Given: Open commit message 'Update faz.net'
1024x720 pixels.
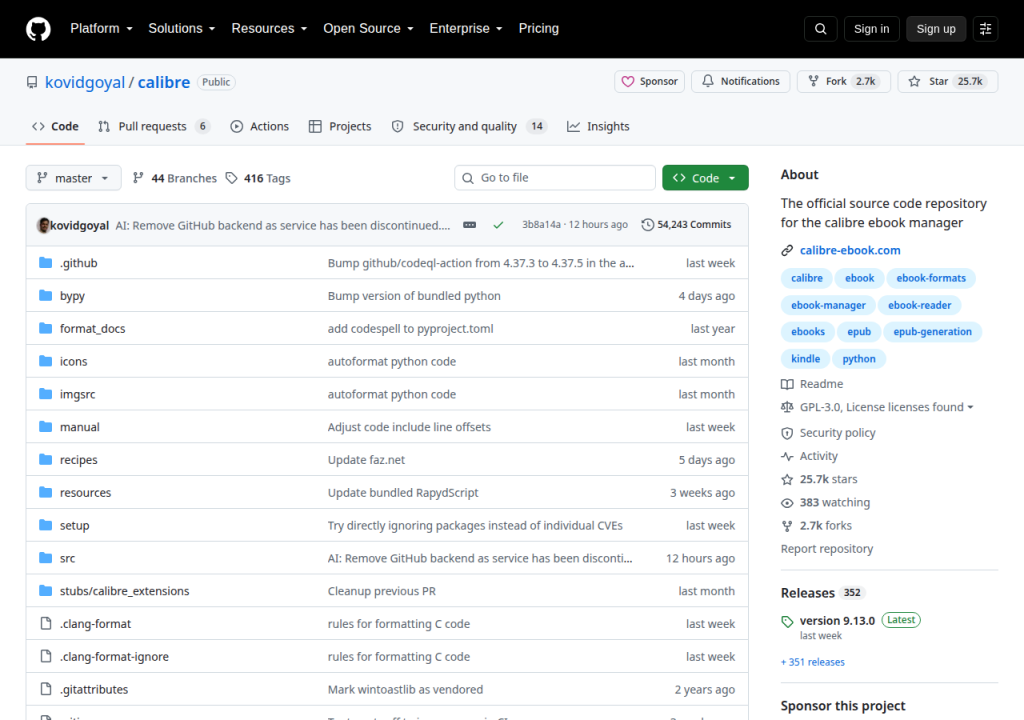Looking at the screenshot, I should click(x=366, y=460).
